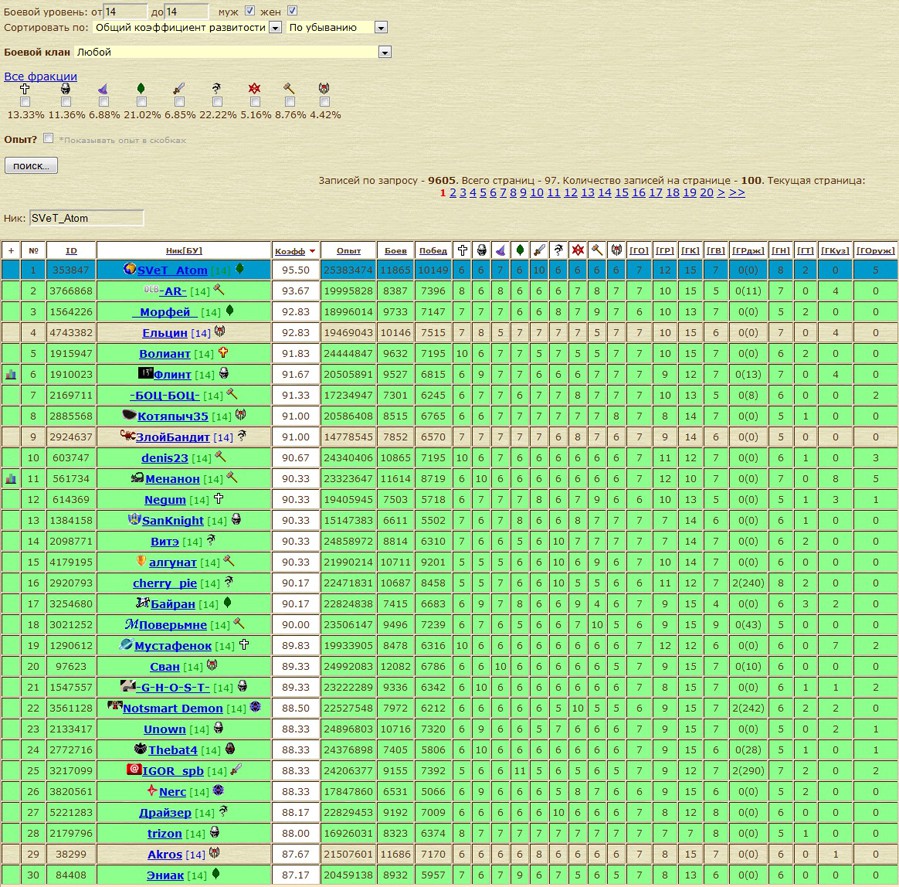Image resolution: width=899 pixels, height=887 pixels.
Task: Select the coefficient cell 95.50
Action: click(x=295, y=270)
